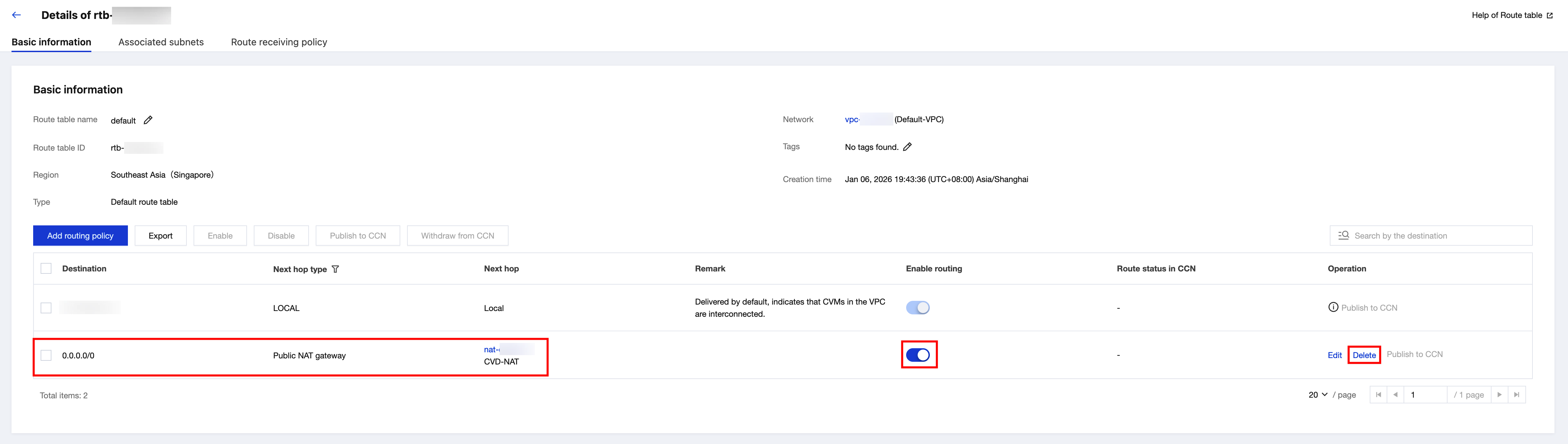
Task: Open the vpc network link
Action: click(852, 119)
